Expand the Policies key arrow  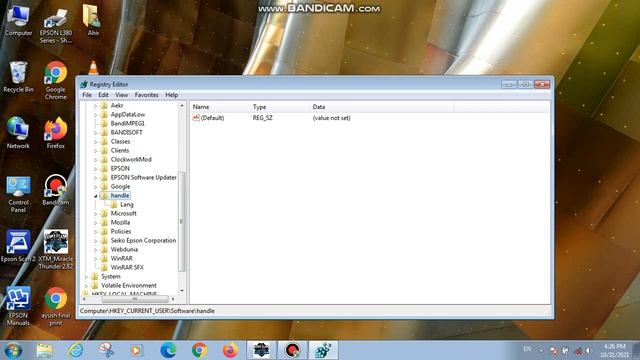tap(96, 231)
